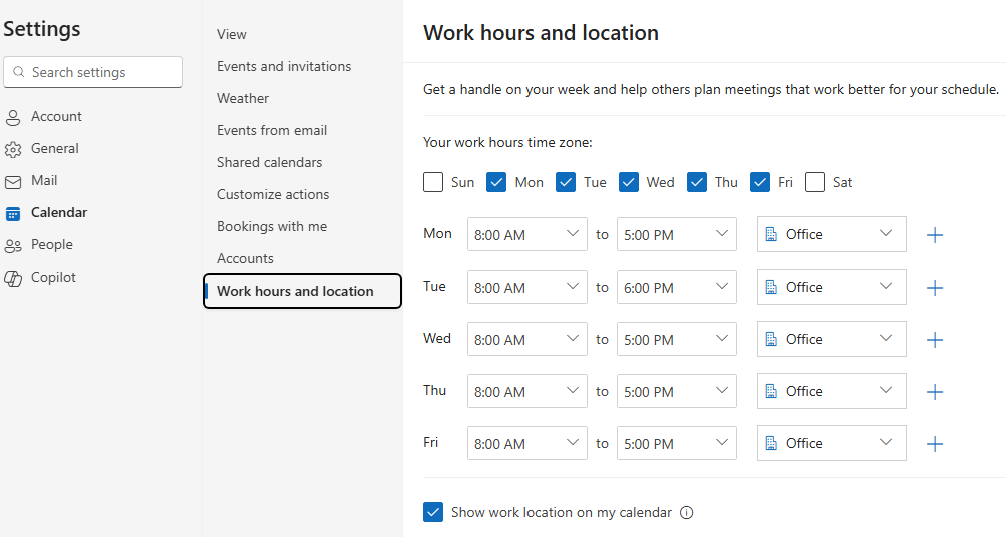This screenshot has height=537, width=1006.
Task: Open Fri end time dropdown
Action: point(677,443)
